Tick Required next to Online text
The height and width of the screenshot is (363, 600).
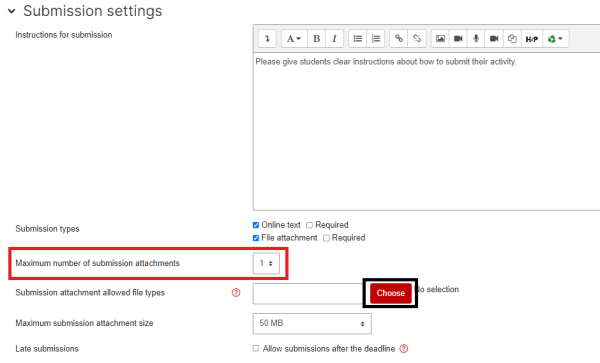click(310, 225)
